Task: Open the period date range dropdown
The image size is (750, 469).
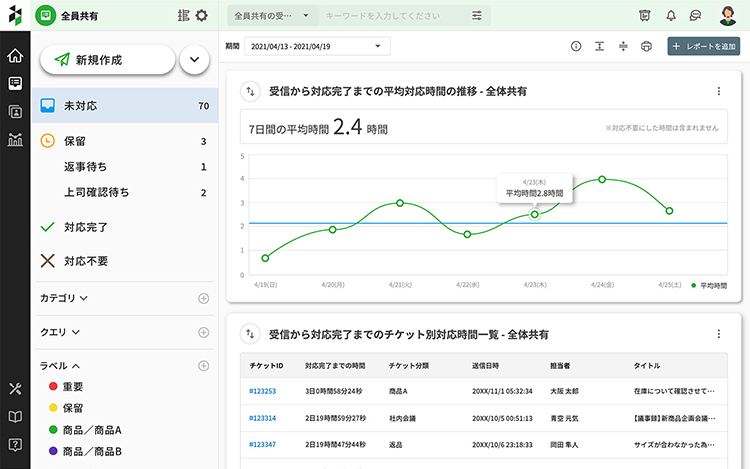Action: point(317,46)
